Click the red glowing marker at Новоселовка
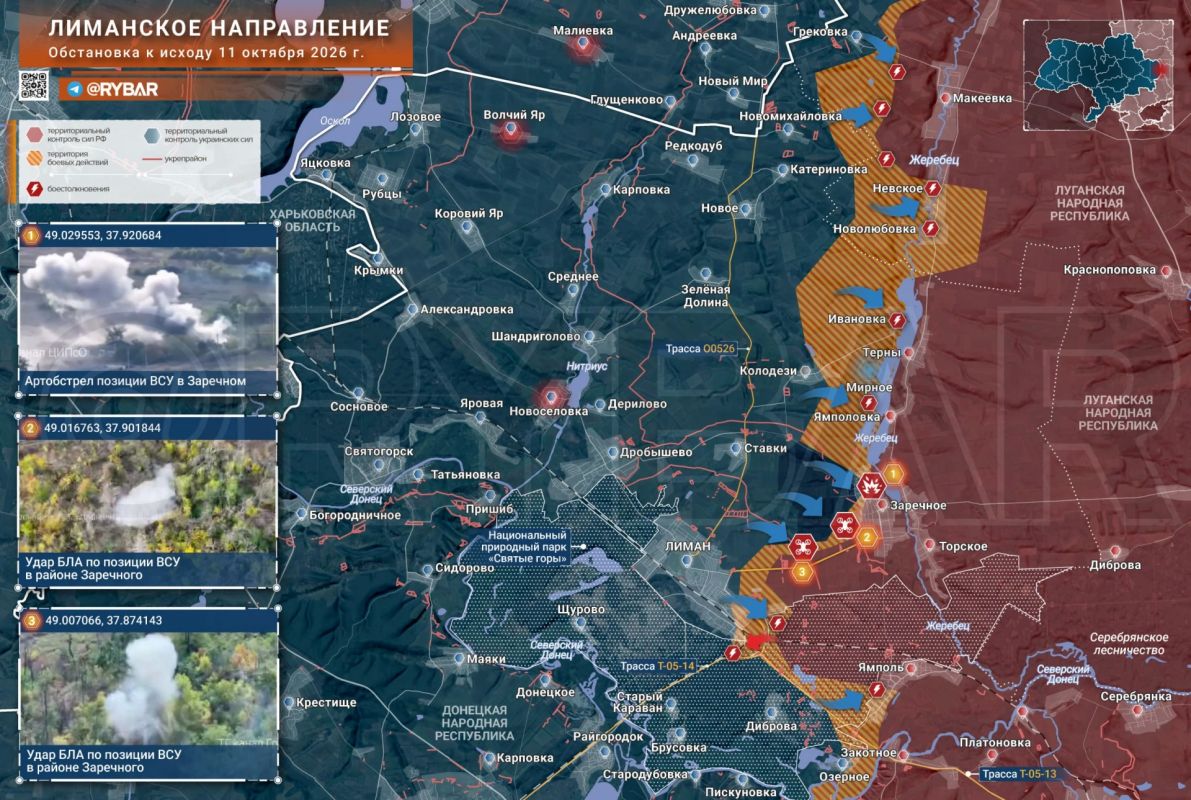The image size is (1191, 800). (552, 396)
